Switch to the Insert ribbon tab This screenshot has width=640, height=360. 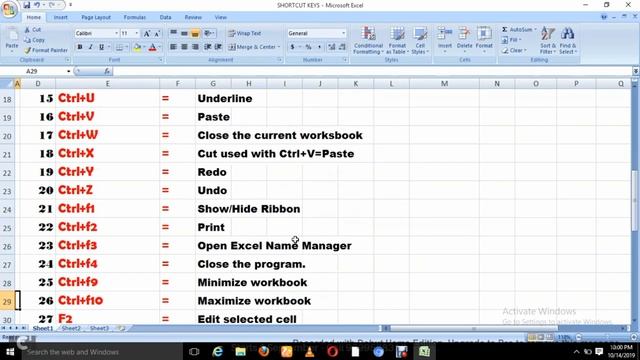click(x=60, y=17)
